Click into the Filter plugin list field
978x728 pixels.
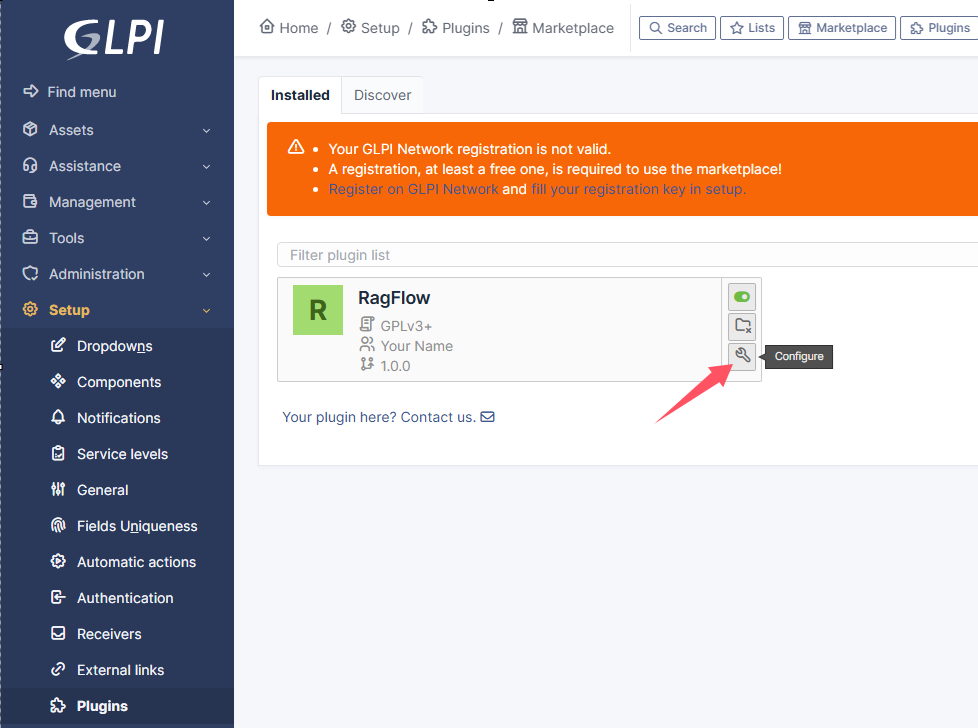click(627, 255)
